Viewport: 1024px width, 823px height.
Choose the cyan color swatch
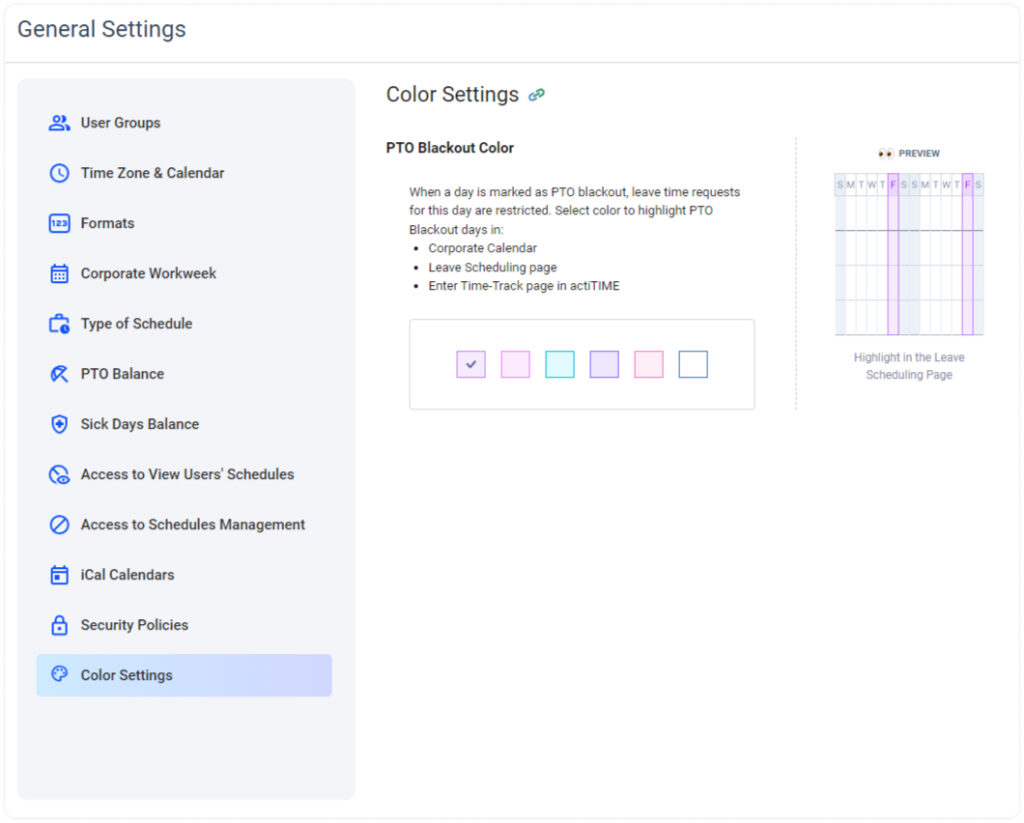click(560, 364)
